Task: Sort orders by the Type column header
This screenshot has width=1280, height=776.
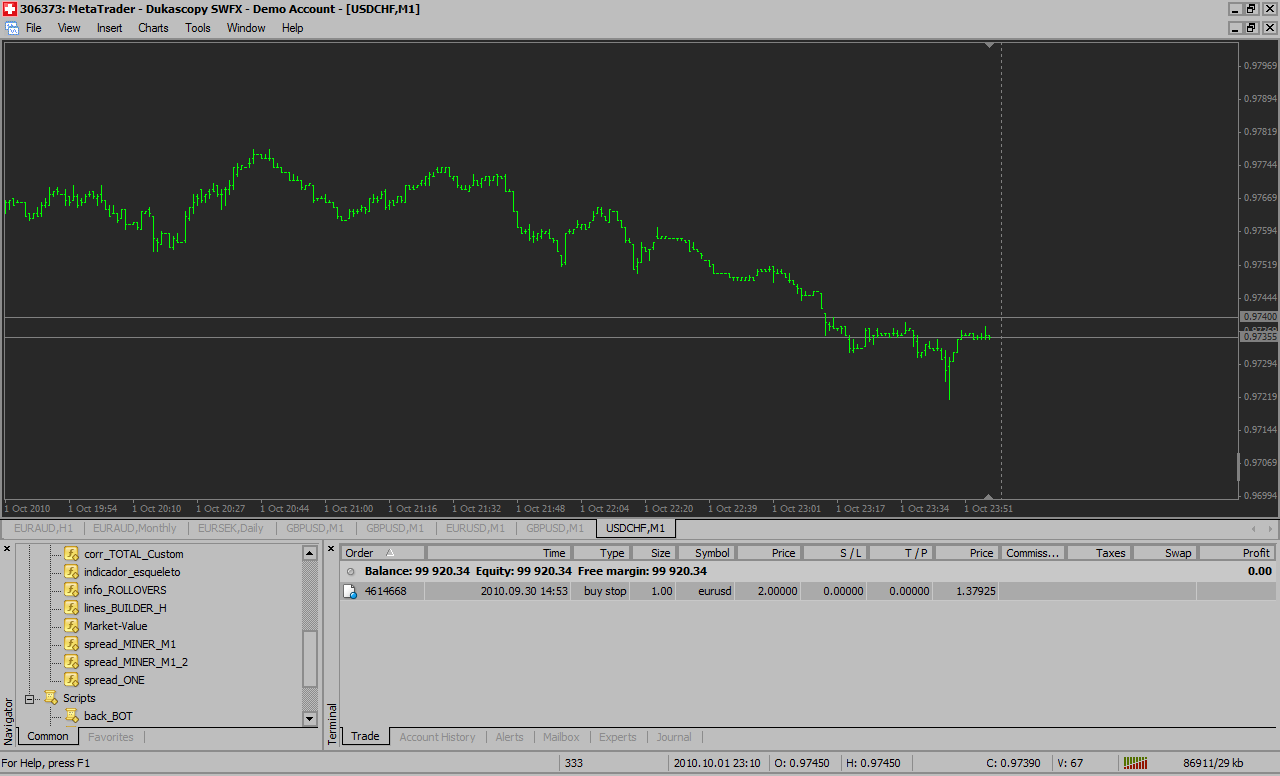Action: point(599,553)
